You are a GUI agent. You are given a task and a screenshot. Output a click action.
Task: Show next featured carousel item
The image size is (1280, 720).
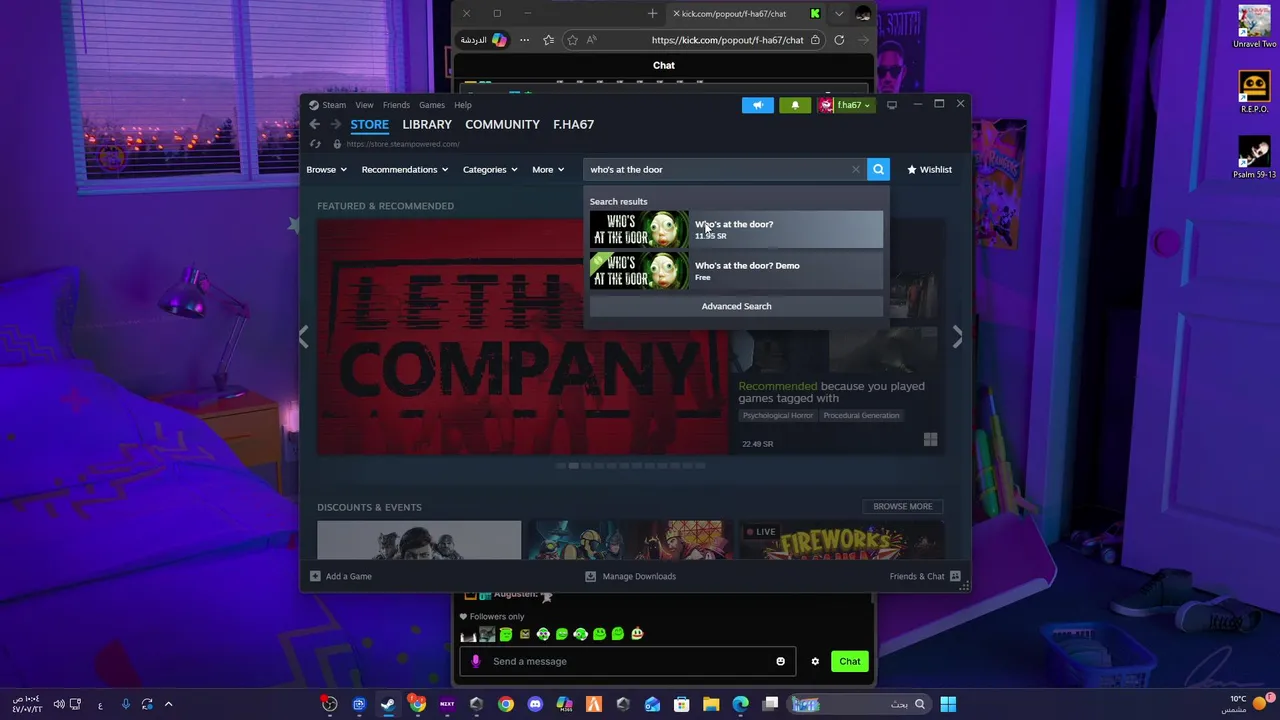(957, 338)
